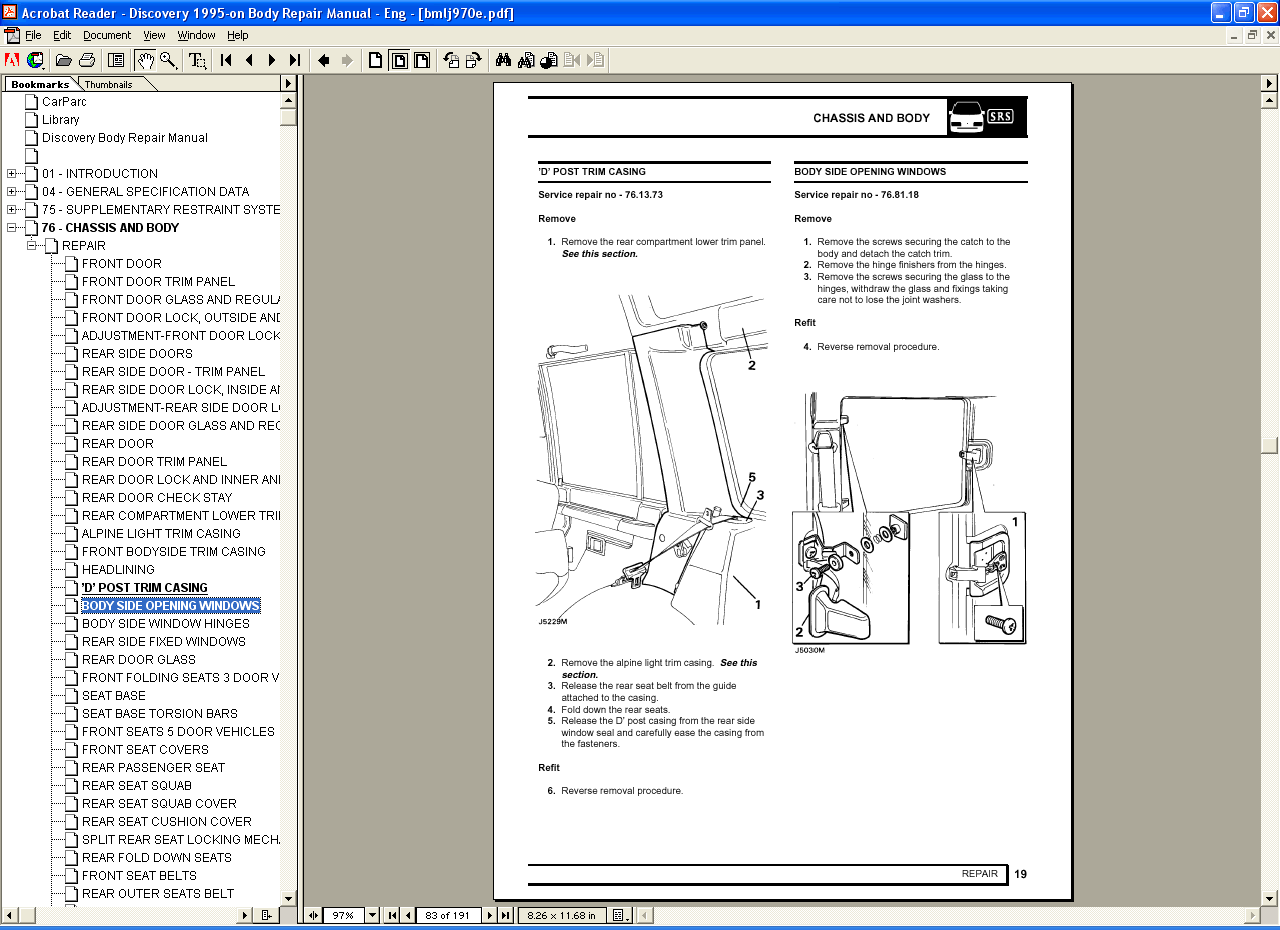
Task: Select the Text selection tool
Action: point(198,60)
